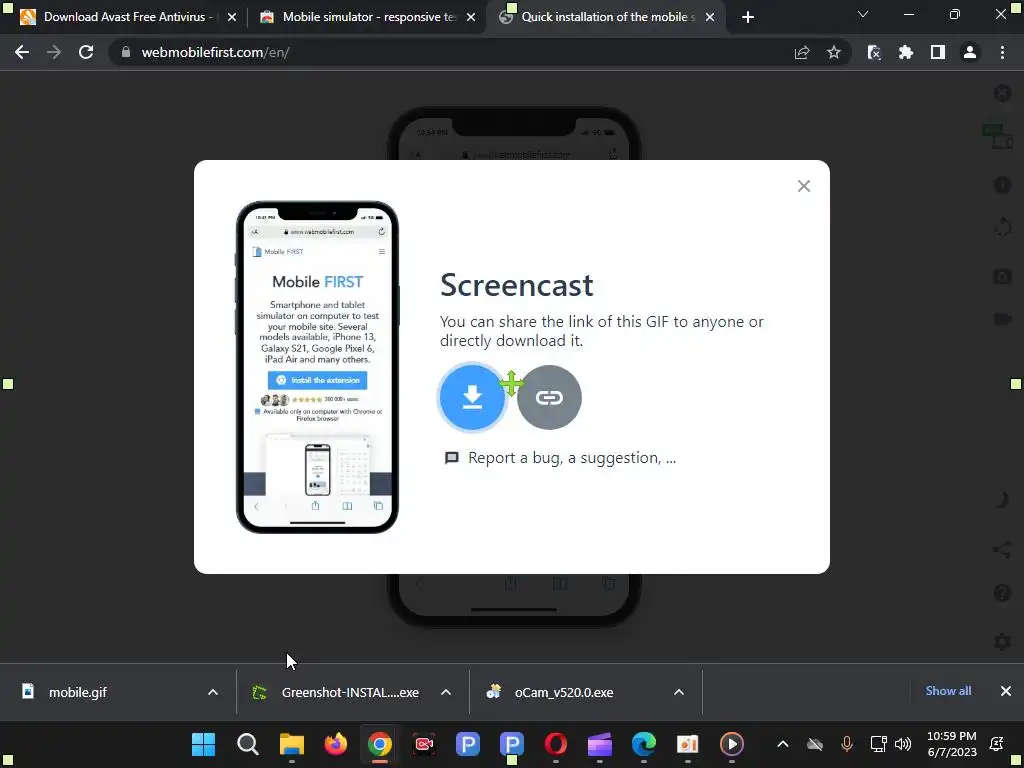Open media player icon in taskbar
The width and height of the screenshot is (1024, 768).
tap(731, 744)
